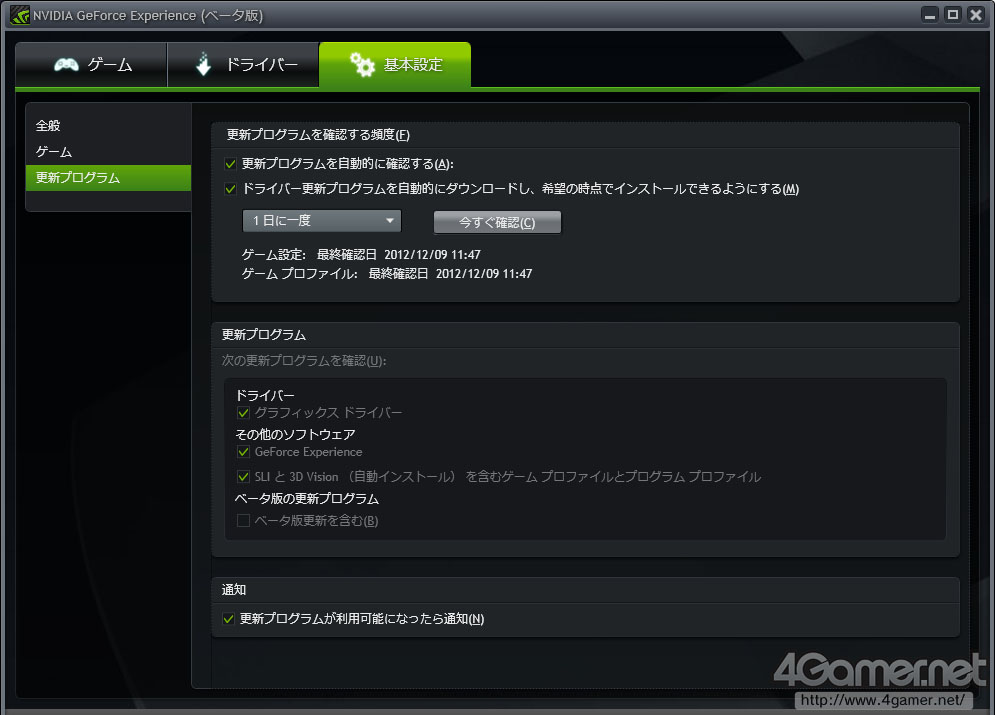This screenshot has width=995, height=715.
Task: Uncheck 更新プログラムが利用可能になったら通知 checkbox
Action: [x=229, y=619]
